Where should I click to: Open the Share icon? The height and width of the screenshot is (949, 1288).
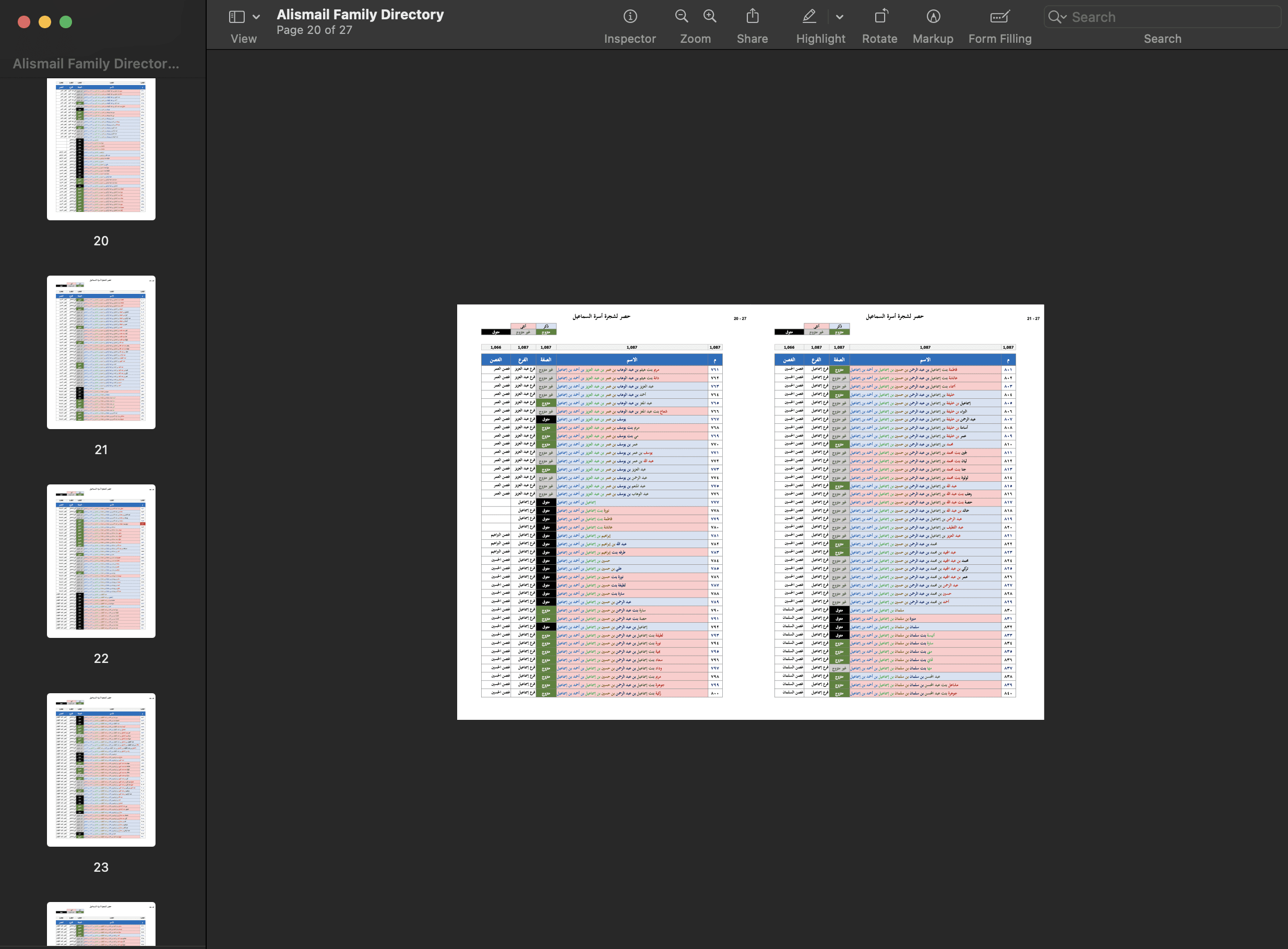tap(752, 17)
